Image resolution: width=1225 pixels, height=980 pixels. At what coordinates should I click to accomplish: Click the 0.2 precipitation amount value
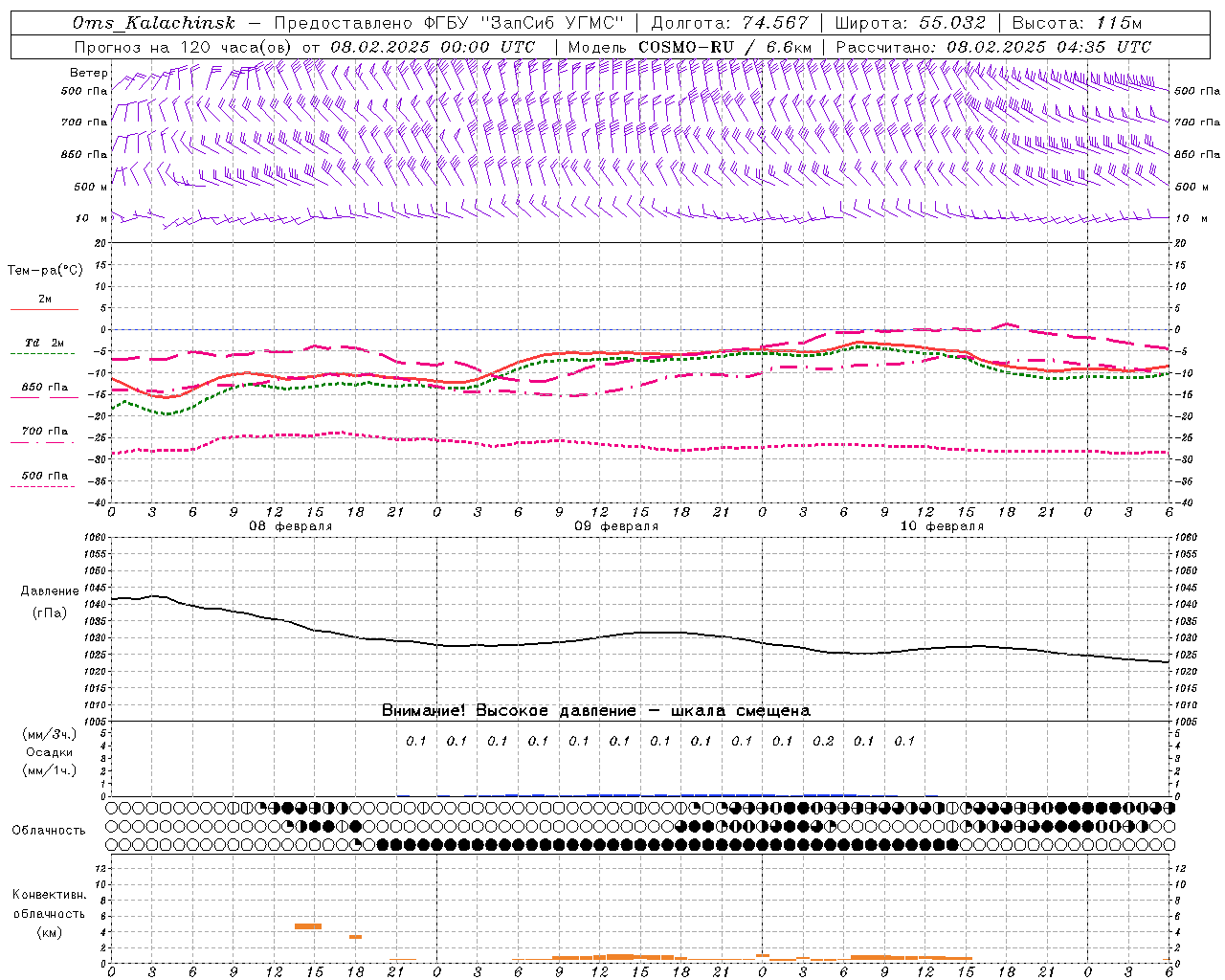(x=823, y=741)
